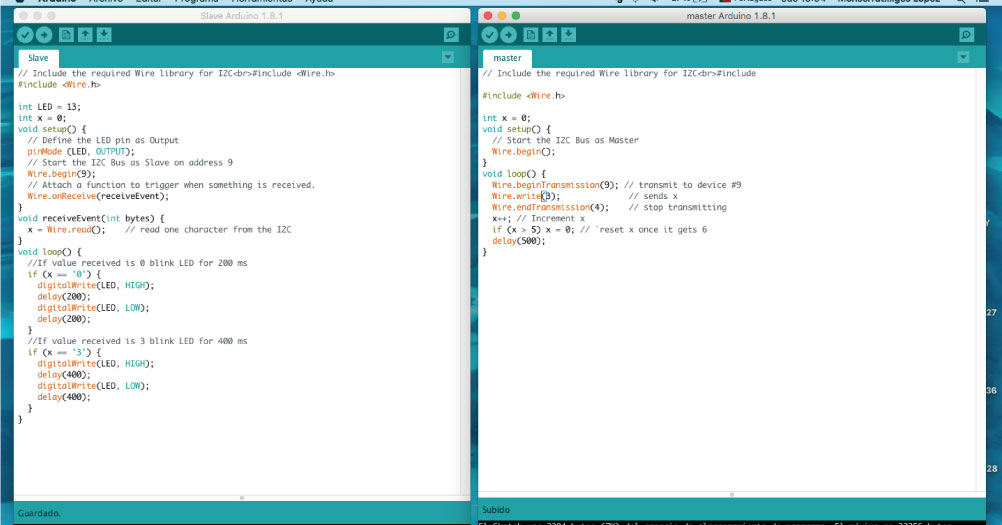Select the master sketch tab
The image size is (1002, 525).
[507, 58]
